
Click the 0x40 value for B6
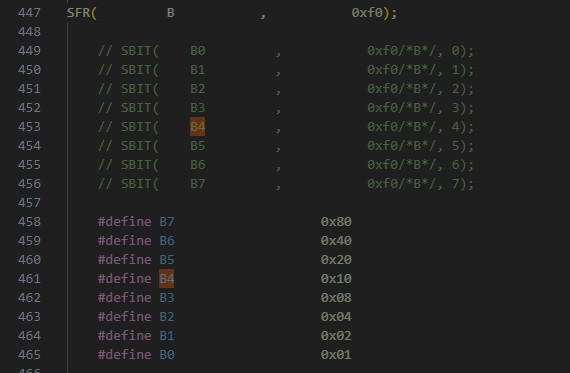(336, 241)
